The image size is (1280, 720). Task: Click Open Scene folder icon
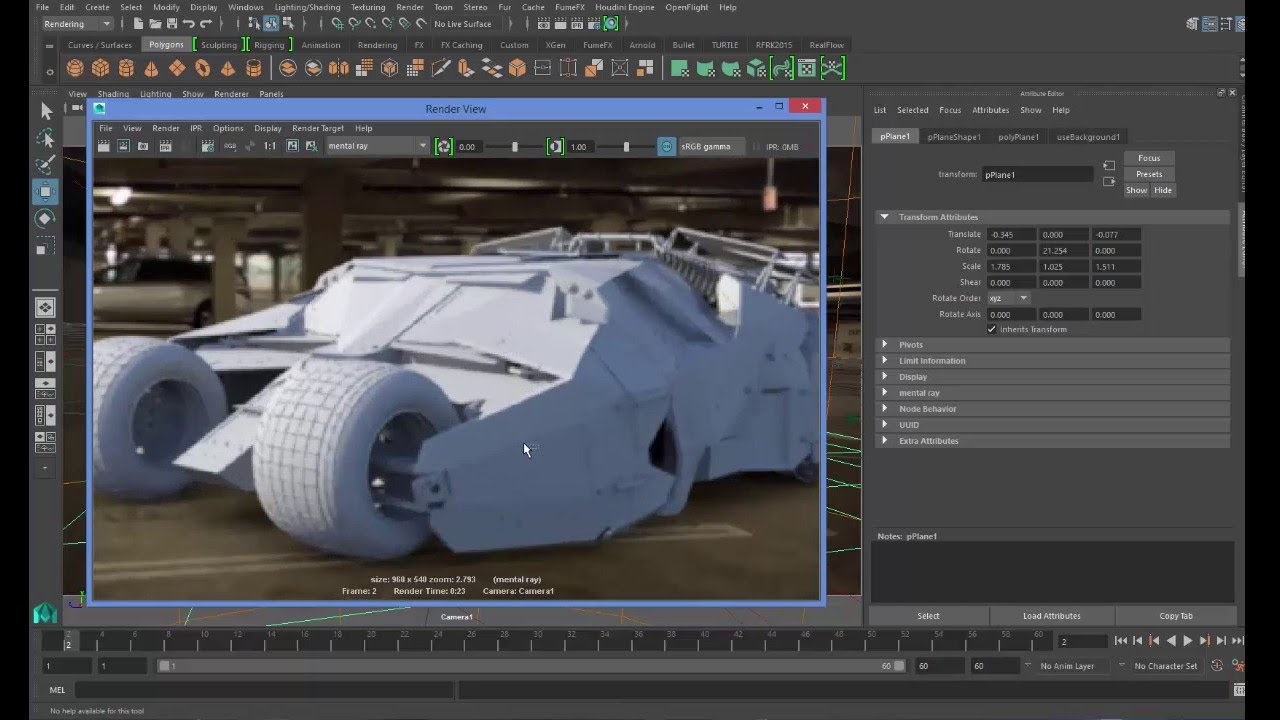[156, 23]
